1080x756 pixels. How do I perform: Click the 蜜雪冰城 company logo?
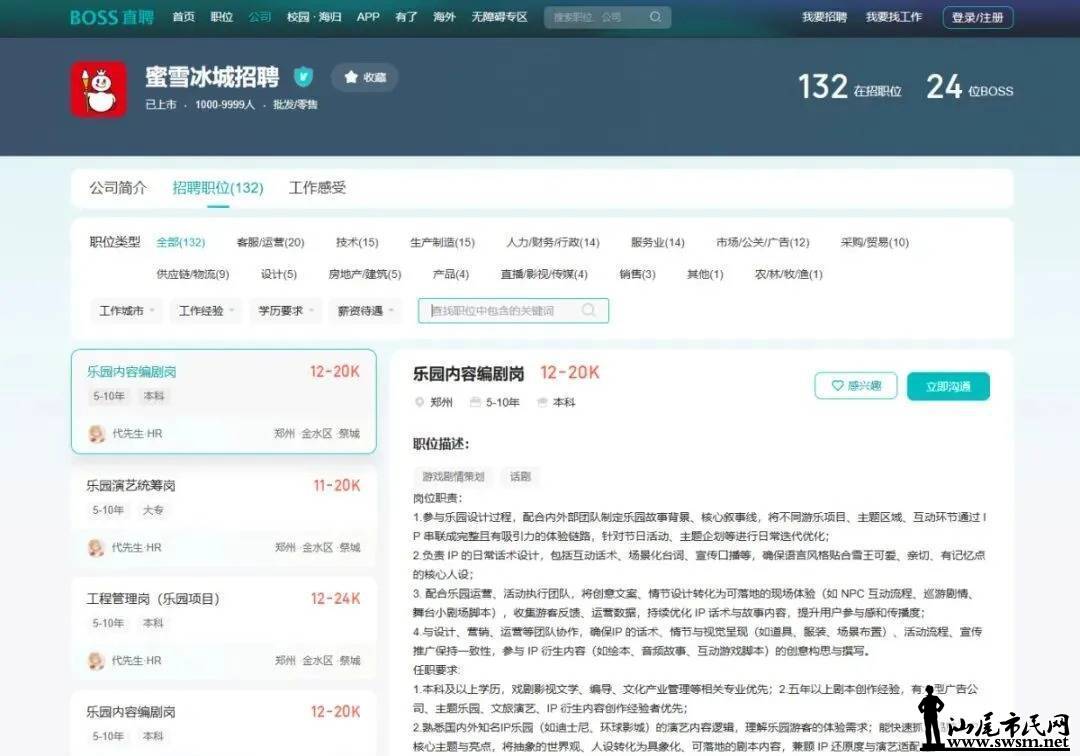pos(98,90)
